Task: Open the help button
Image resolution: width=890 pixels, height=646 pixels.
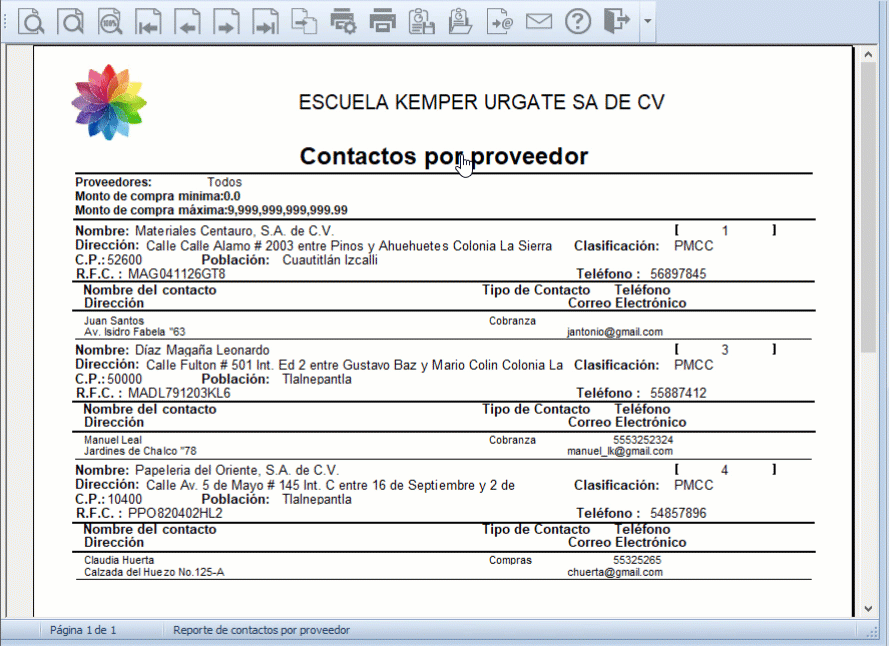Action: [578, 21]
